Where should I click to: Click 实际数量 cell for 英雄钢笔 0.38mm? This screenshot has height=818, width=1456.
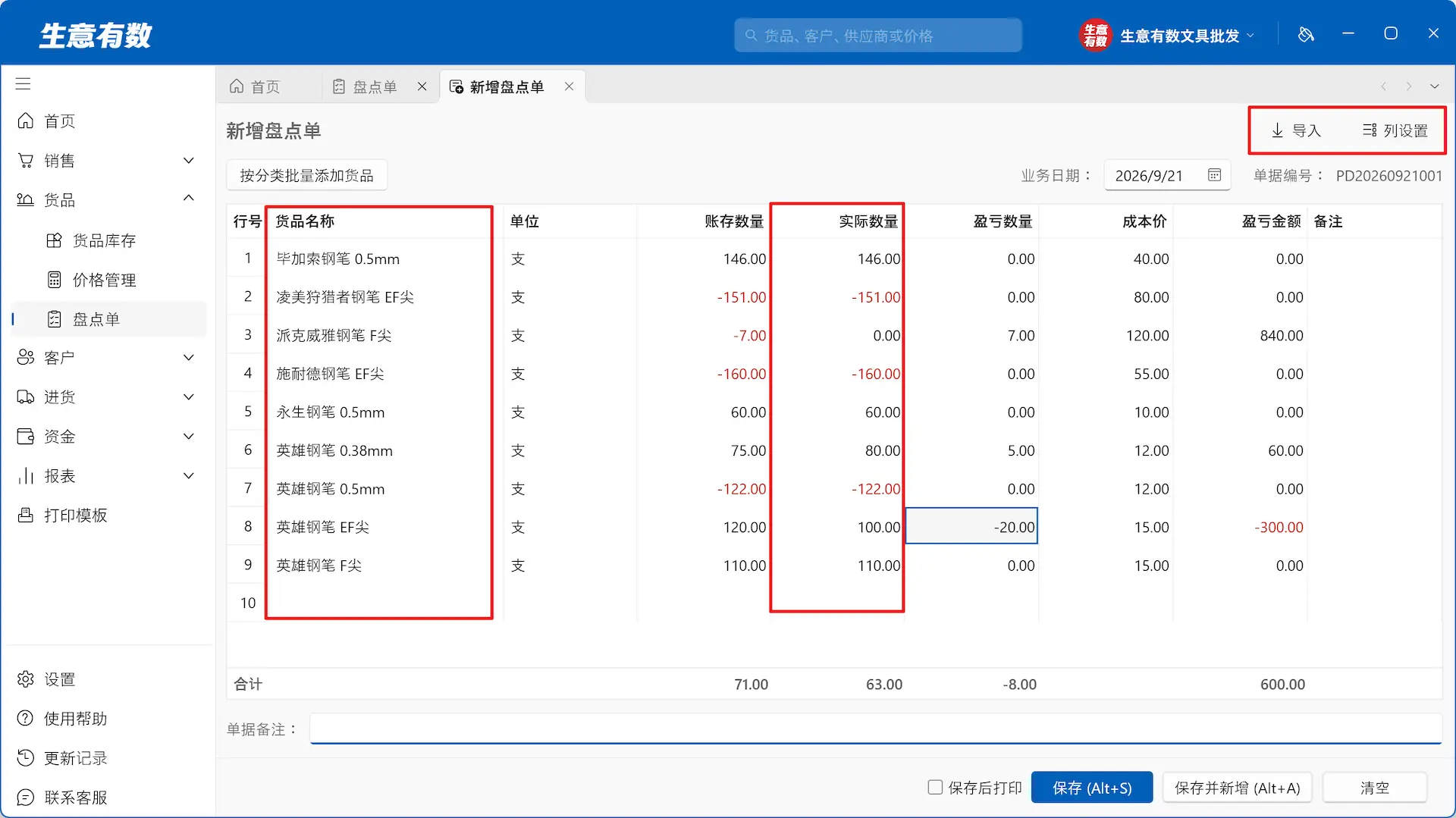837,450
